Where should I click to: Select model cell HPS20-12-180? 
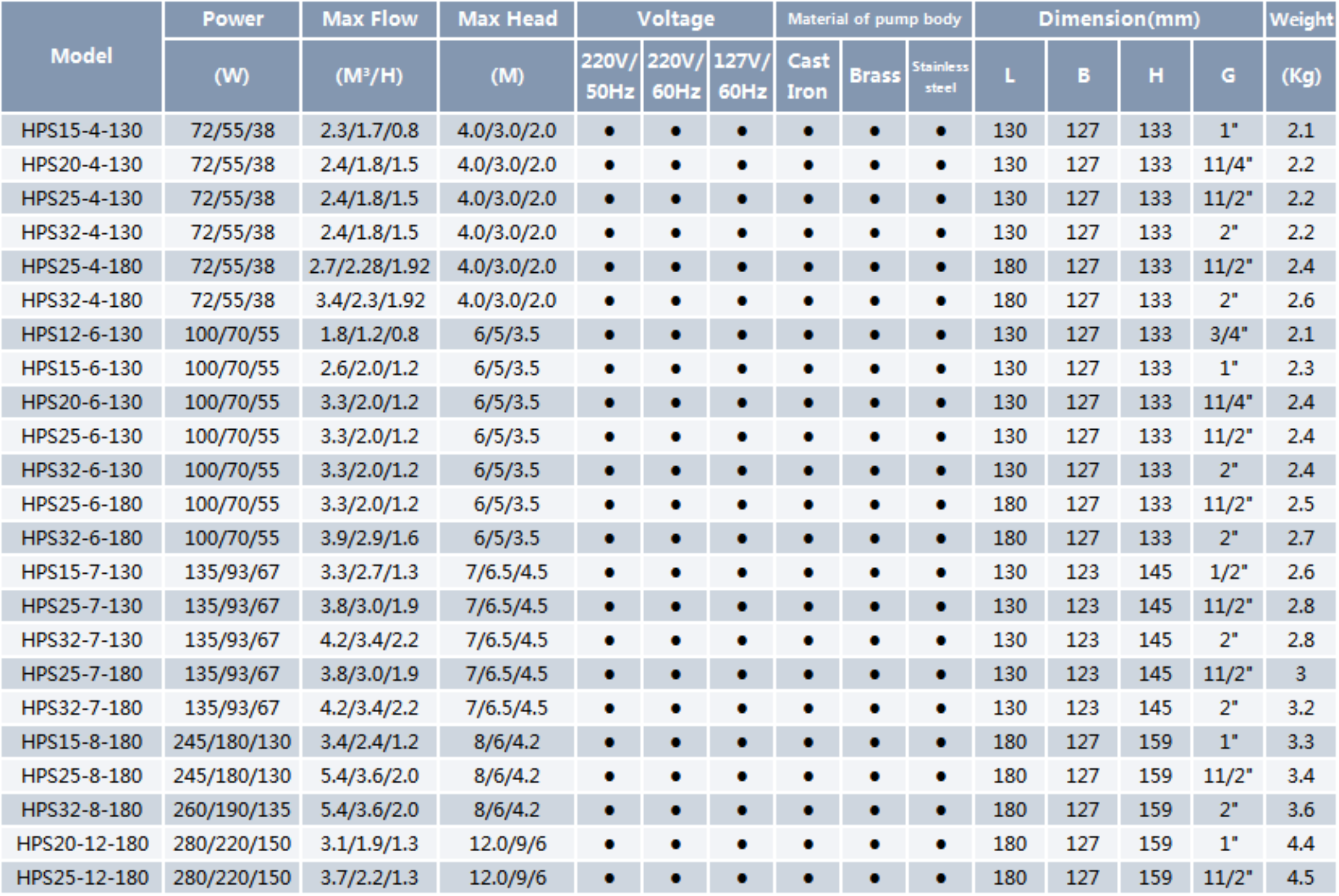(82, 843)
